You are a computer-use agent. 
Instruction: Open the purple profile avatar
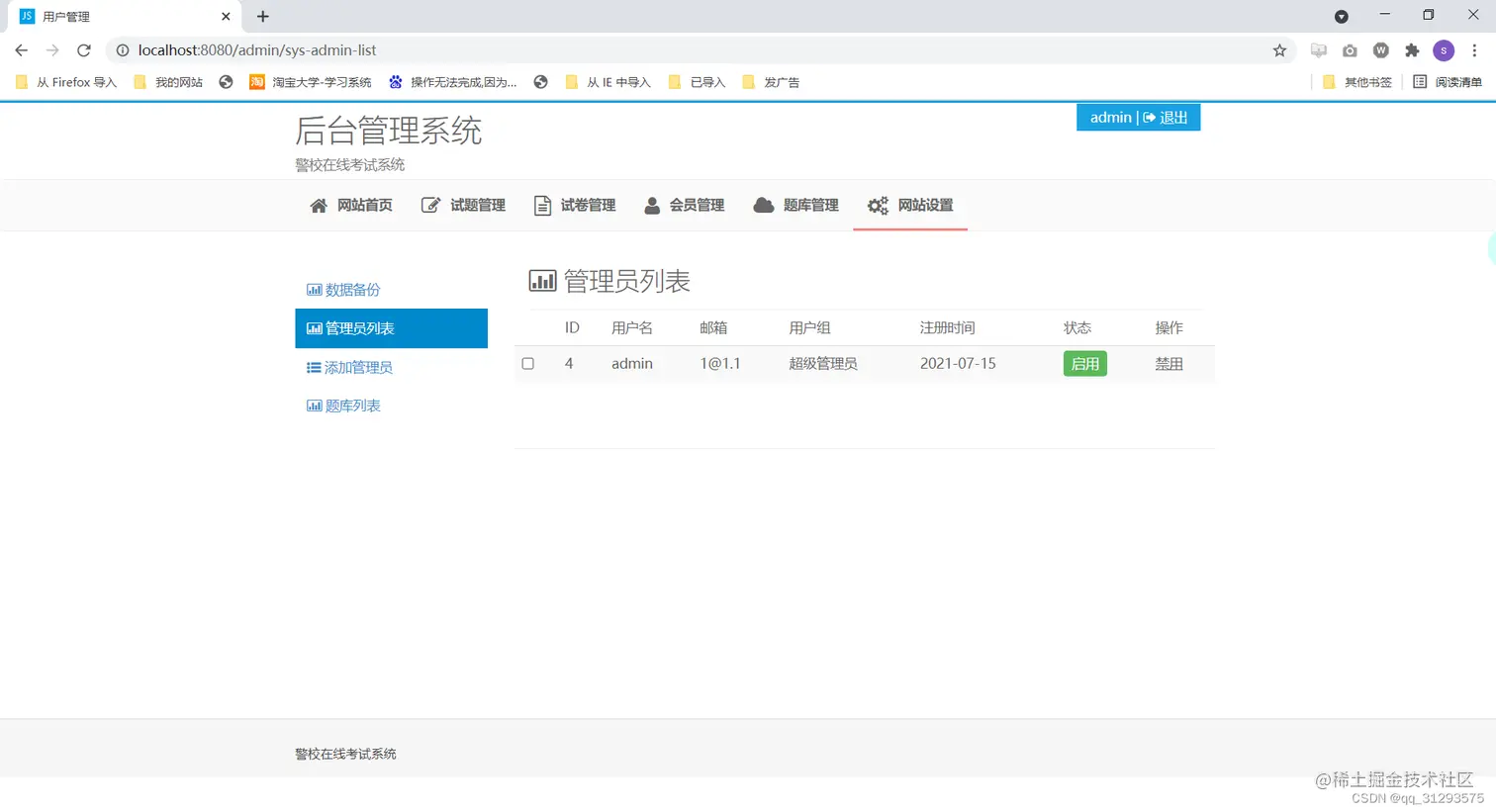click(x=1444, y=50)
